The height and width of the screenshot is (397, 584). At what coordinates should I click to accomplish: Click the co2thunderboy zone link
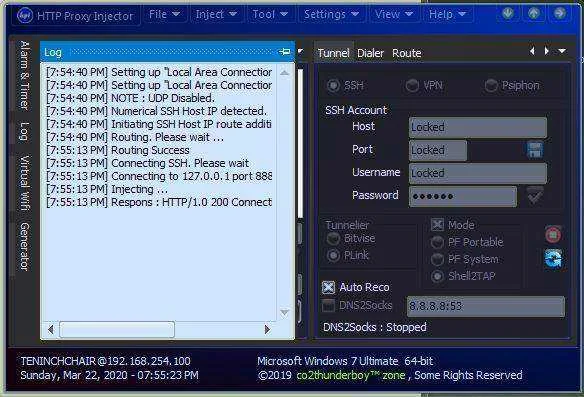(350, 375)
